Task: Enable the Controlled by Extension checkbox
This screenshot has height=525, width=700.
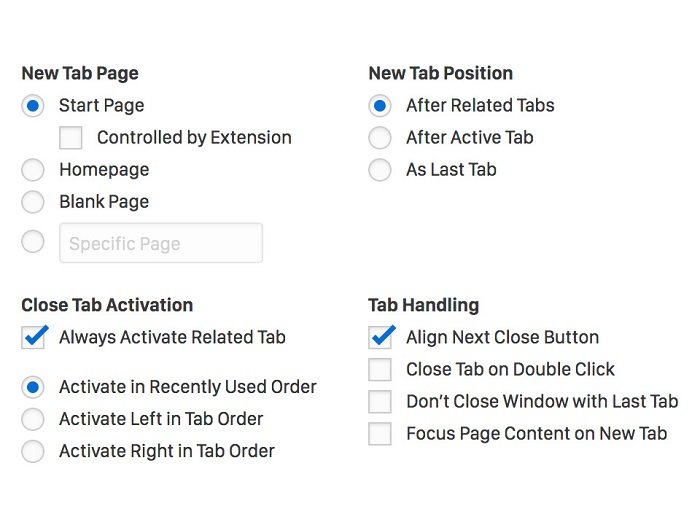Action: click(x=71, y=138)
